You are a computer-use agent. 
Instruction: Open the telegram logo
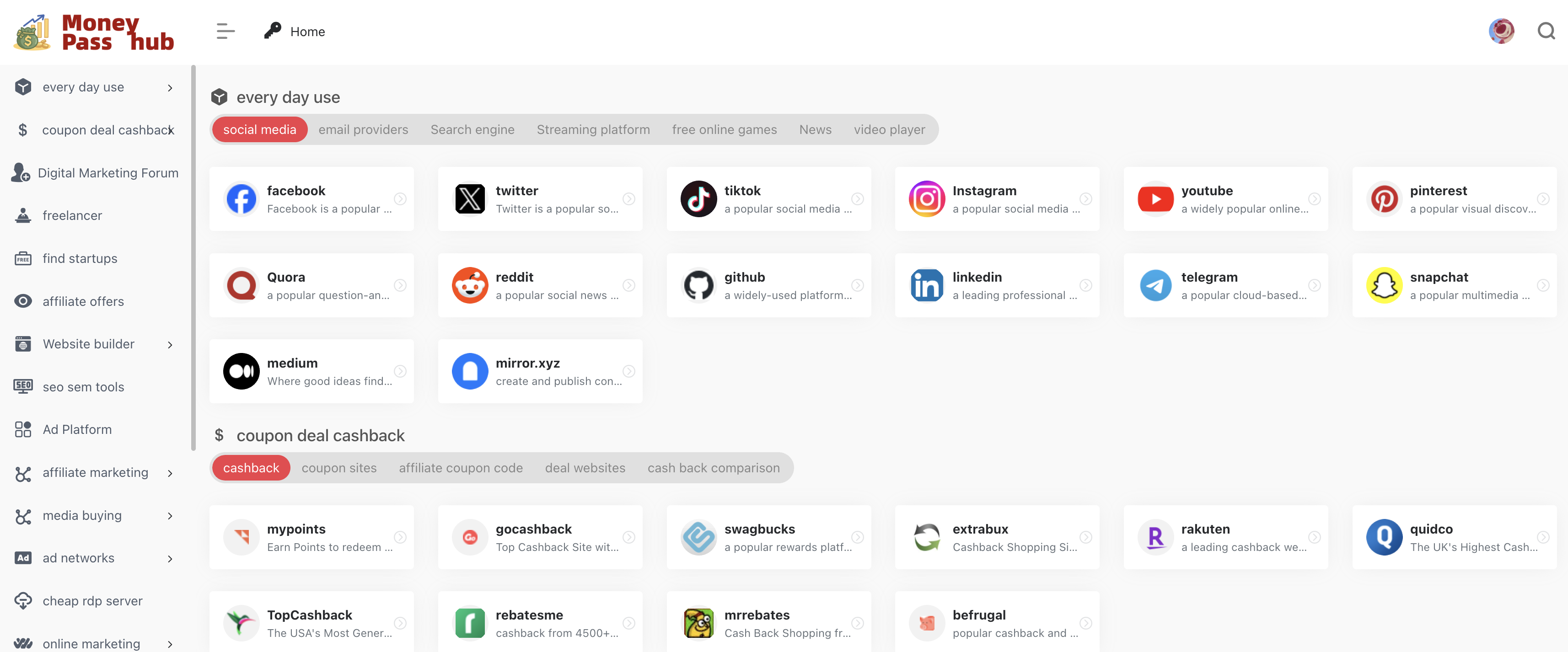coord(1156,285)
